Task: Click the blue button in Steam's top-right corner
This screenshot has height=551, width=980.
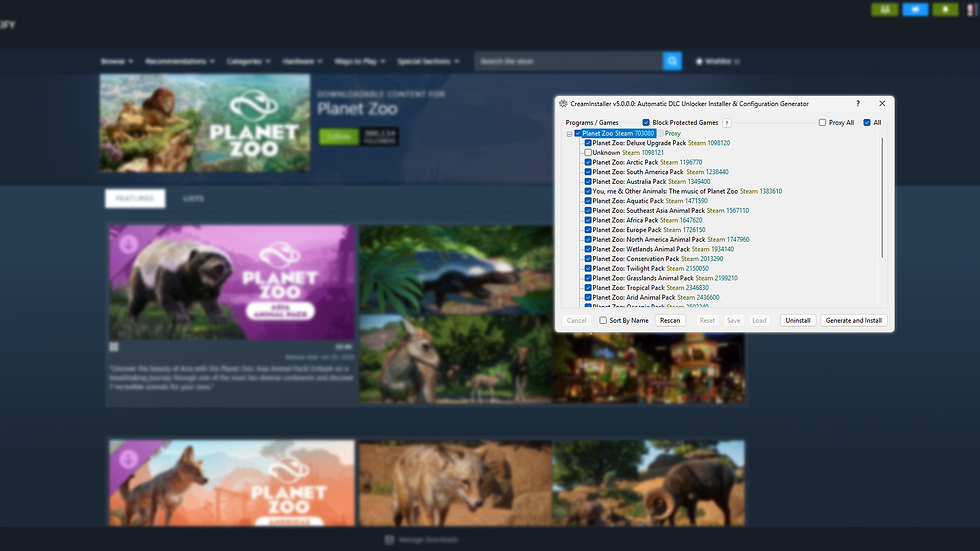Action: tap(915, 9)
